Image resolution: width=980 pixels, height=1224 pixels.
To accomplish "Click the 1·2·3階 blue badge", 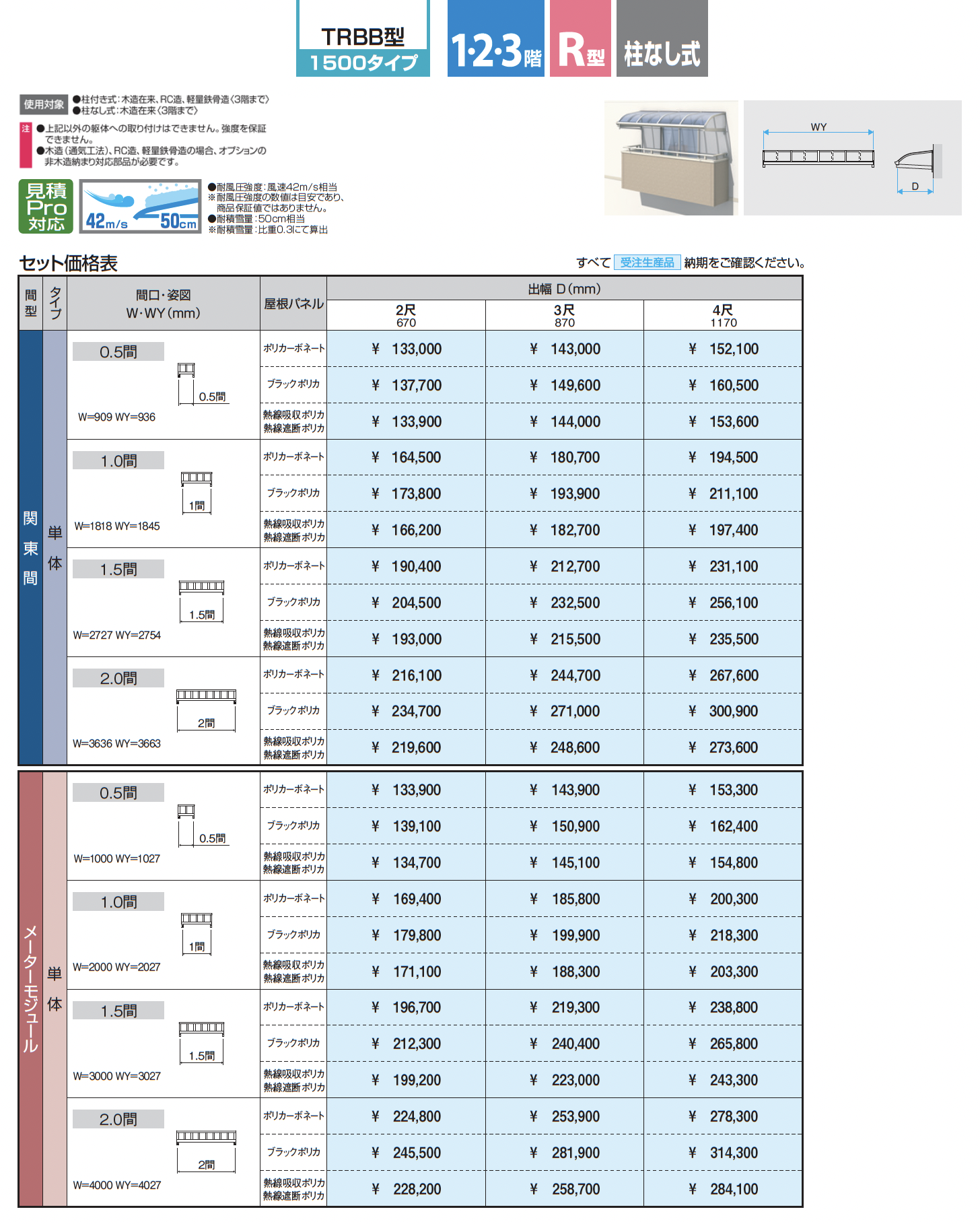I will [495, 38].
